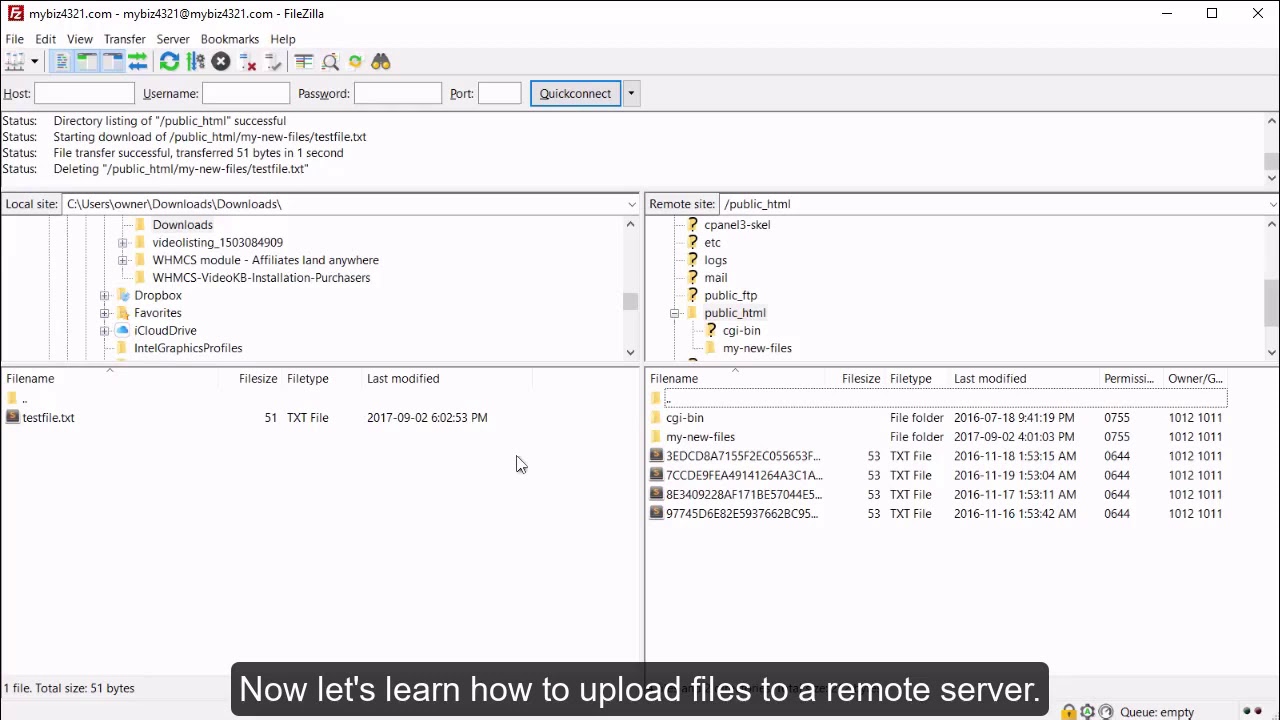Select my-new-files folder in remote list
Image resolution: width=1280 pixels, height=720 pixels.
click(700, 437)
